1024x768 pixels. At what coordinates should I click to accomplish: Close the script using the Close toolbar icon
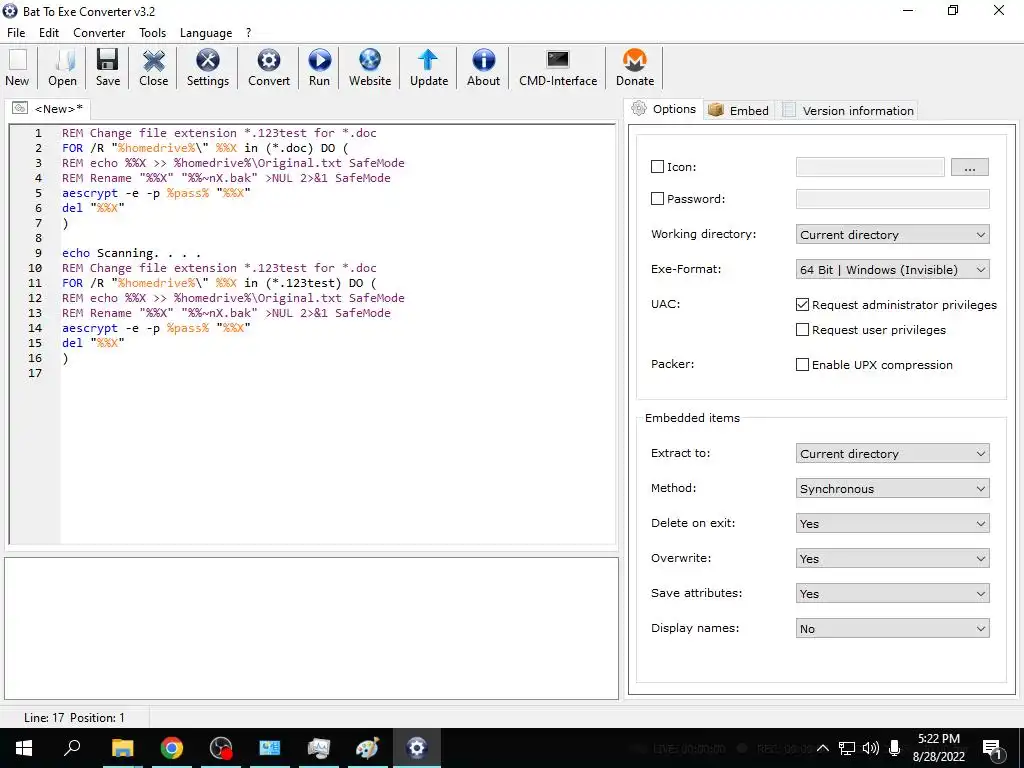pyautogui.click(x=153, y=68)
